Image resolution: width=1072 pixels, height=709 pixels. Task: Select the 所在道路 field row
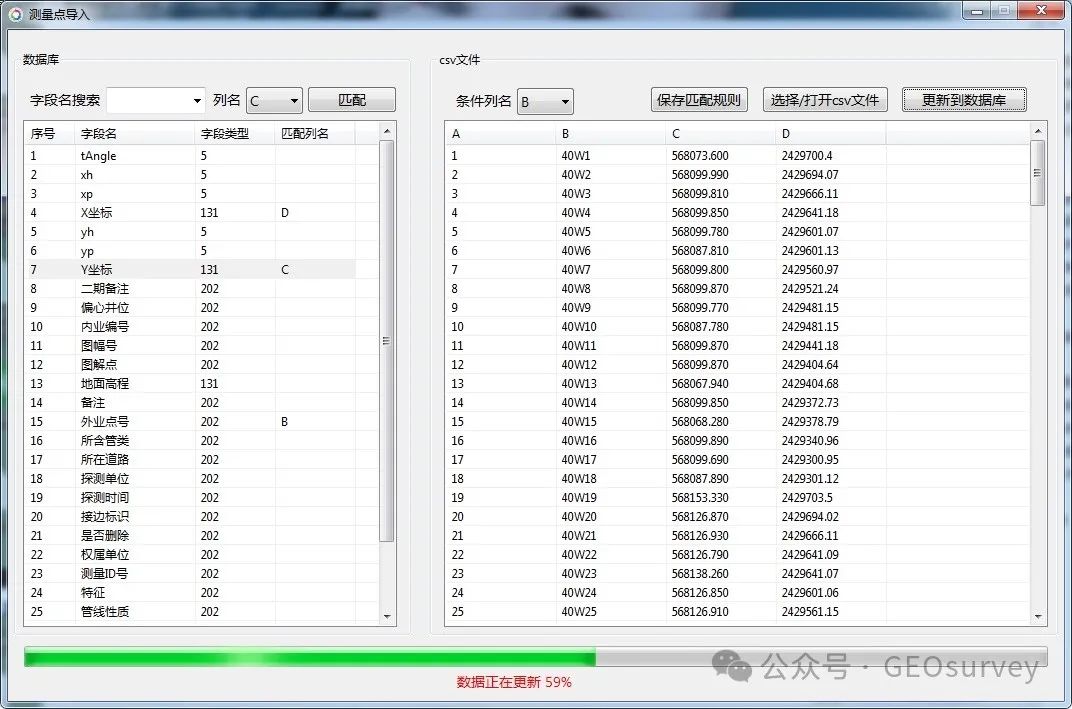click(x=190, y=459)
